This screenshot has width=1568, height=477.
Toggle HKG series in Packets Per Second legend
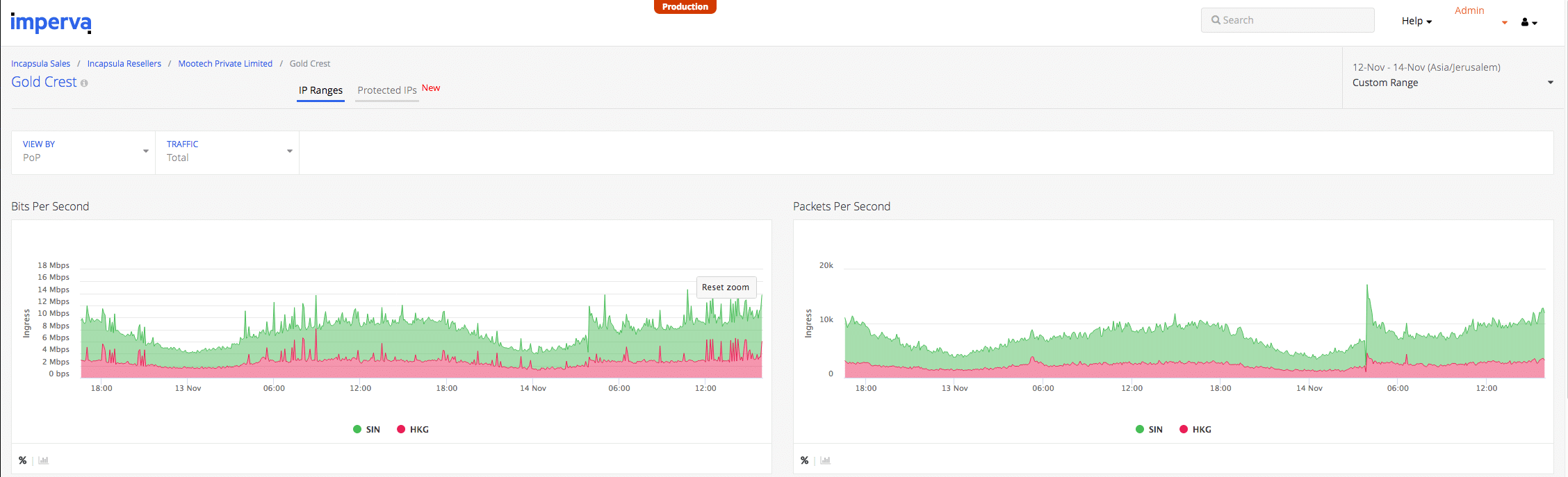coord(1195,429)
